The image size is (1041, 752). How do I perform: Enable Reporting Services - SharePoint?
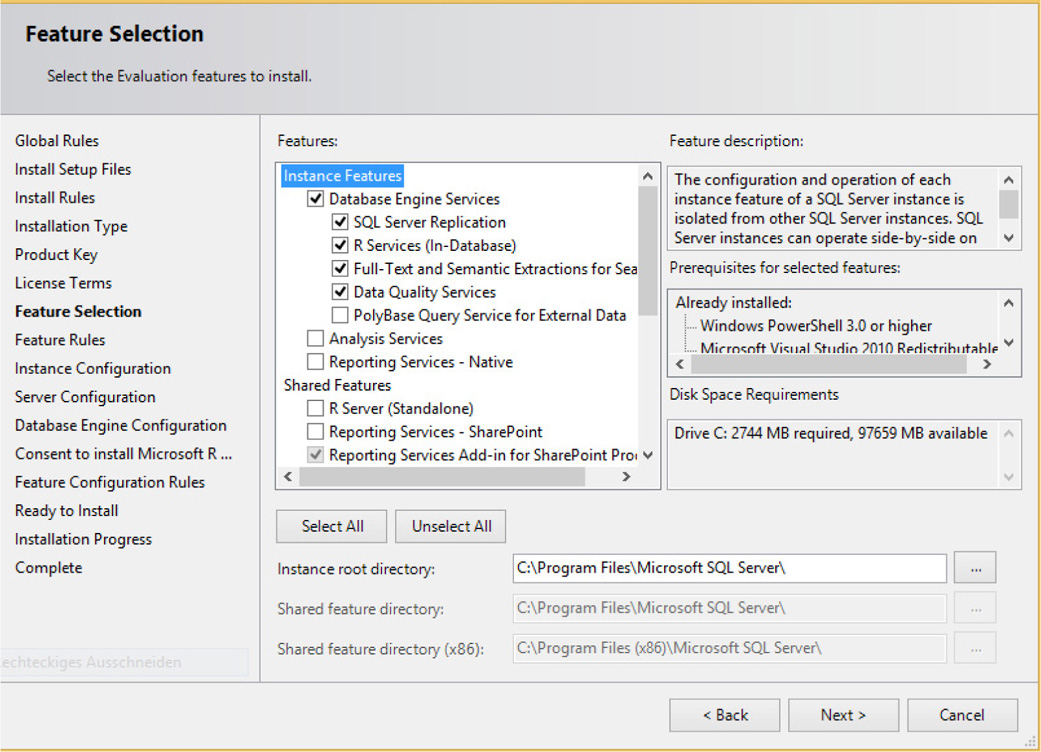point(315,431)
